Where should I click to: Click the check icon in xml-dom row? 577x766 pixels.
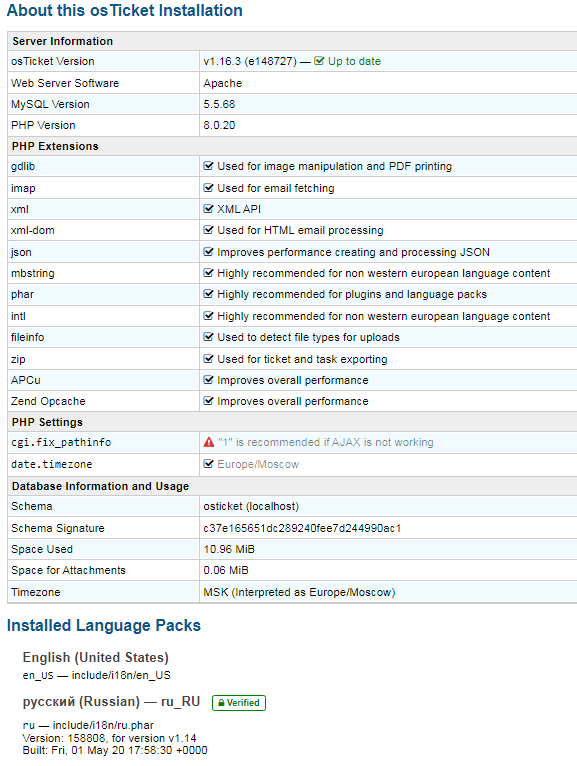point(208,230)
